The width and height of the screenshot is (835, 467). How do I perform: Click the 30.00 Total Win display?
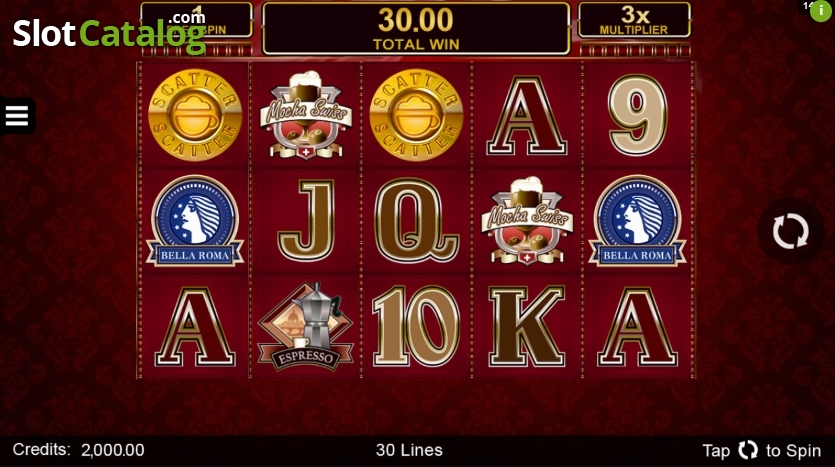[416, 29]
